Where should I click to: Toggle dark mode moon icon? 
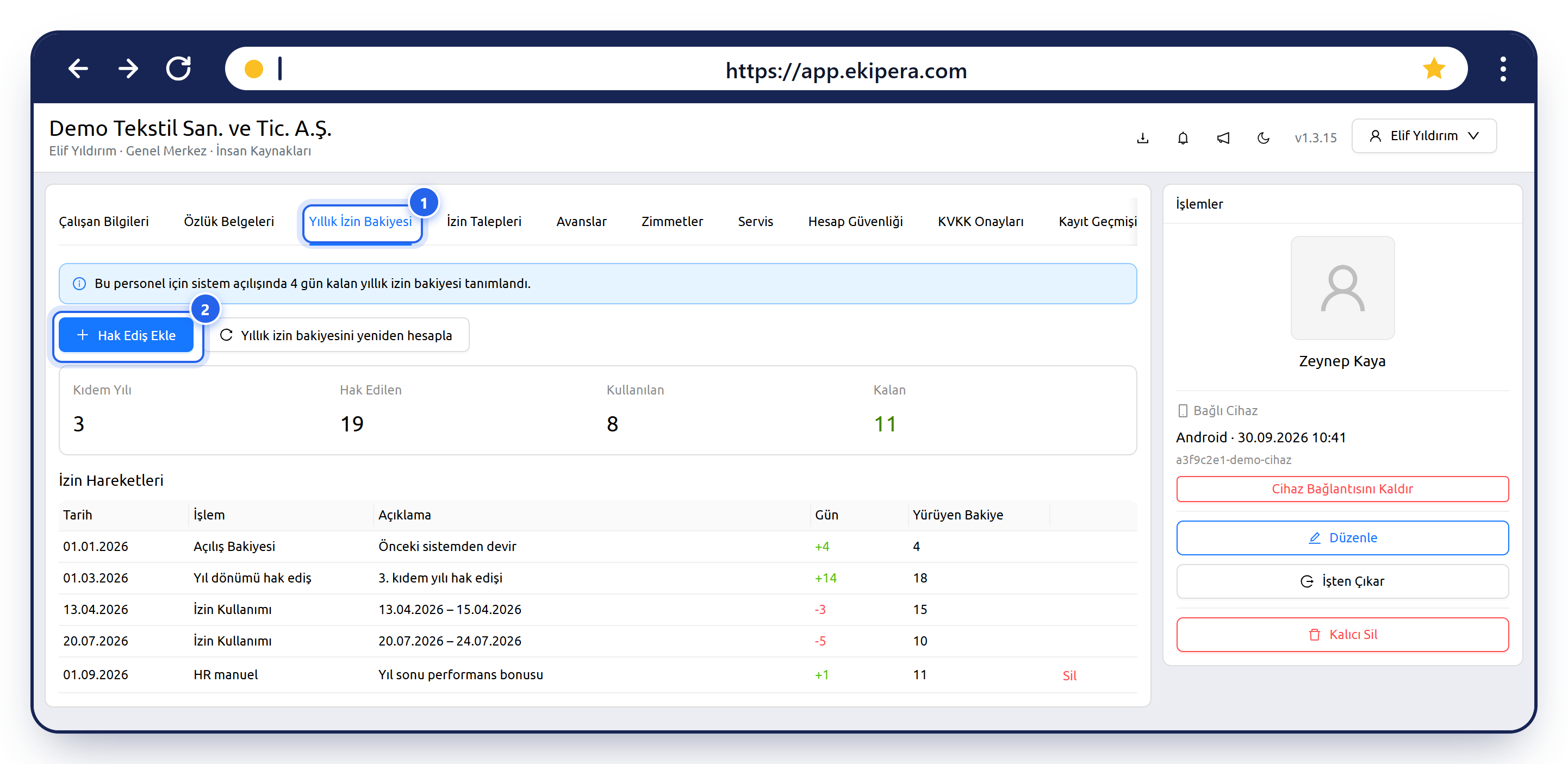pyautogui.click(x=1263, y=138)
